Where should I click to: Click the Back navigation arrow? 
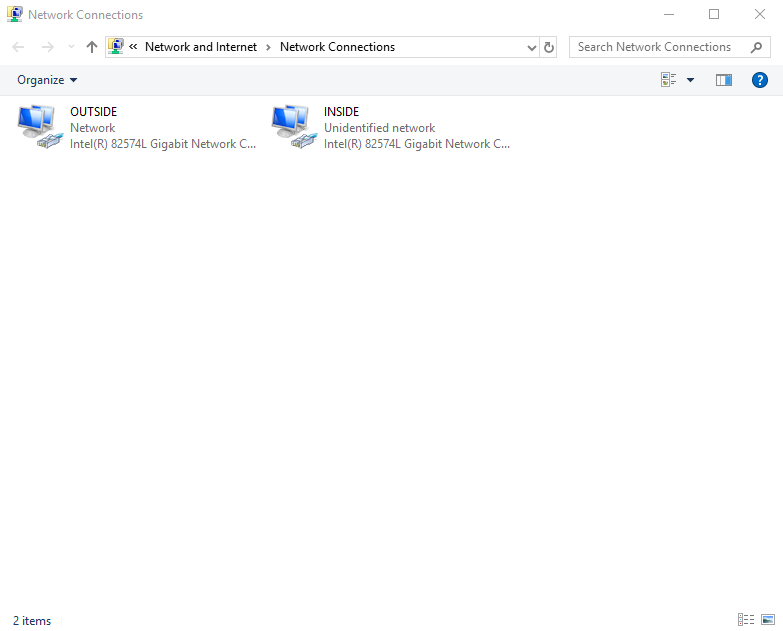[18, 47]
